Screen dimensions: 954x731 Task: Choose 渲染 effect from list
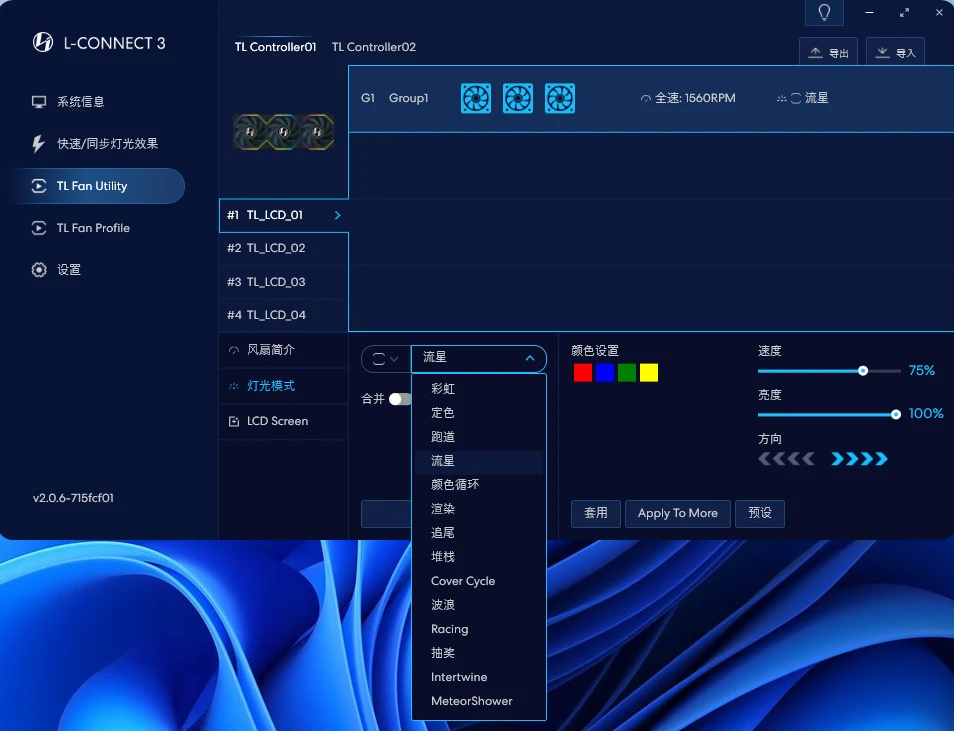point(479,509)
